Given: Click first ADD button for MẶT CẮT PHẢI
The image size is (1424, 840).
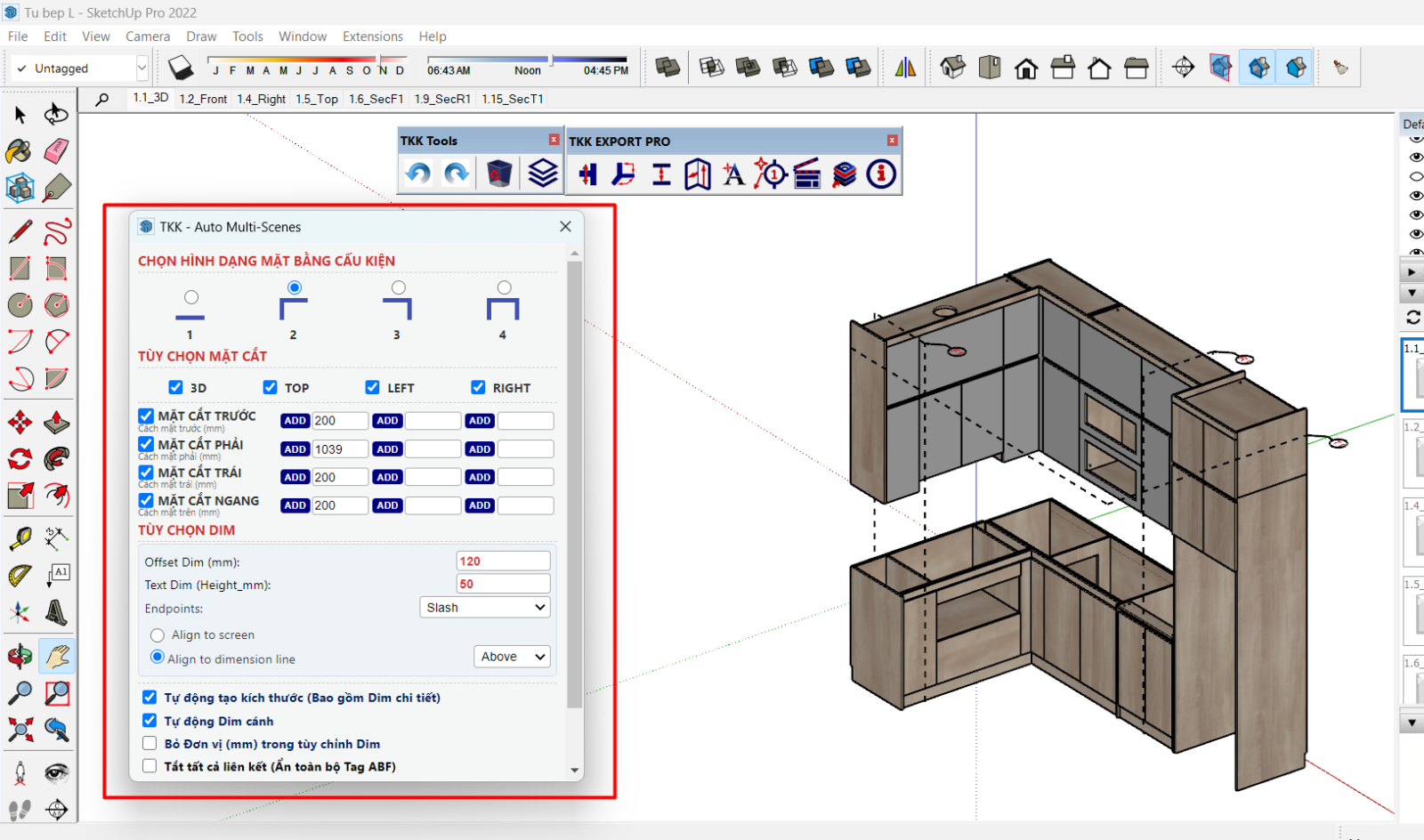Looking at the screenshot, I should point(295,449).
